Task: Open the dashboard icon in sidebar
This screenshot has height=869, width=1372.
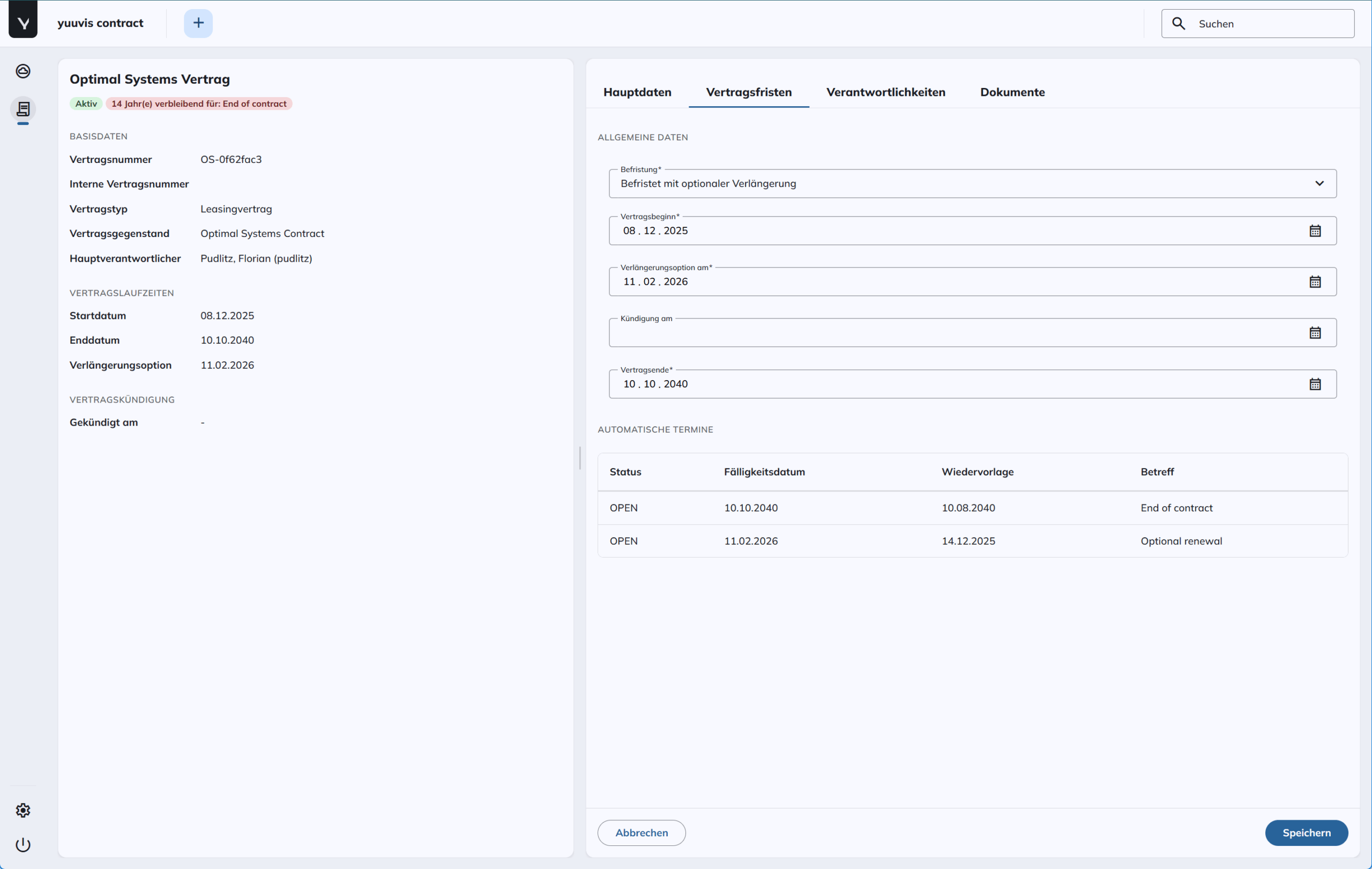Action: (23, 71)
